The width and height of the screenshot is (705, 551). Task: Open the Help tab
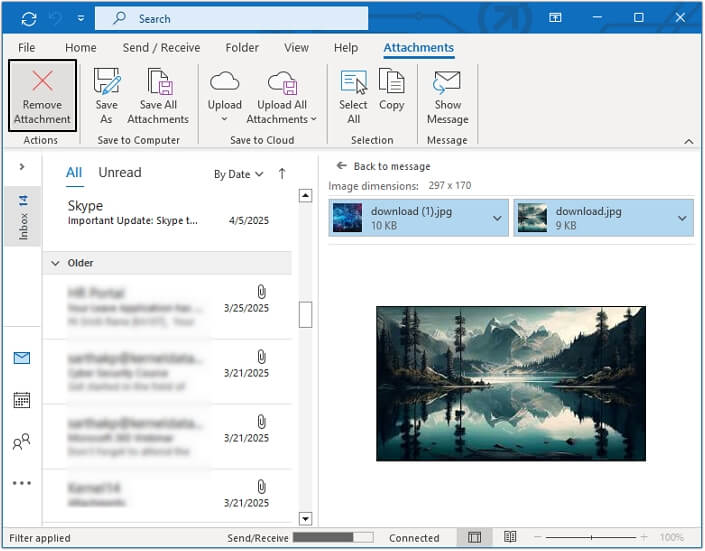(x=346, y=48)
